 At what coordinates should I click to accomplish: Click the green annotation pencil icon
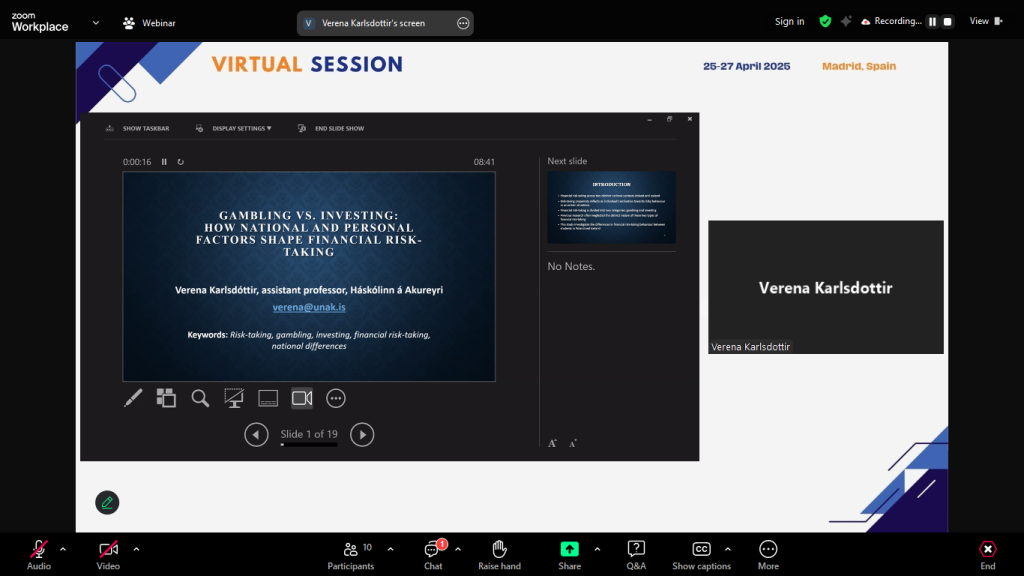coord(107,502)
